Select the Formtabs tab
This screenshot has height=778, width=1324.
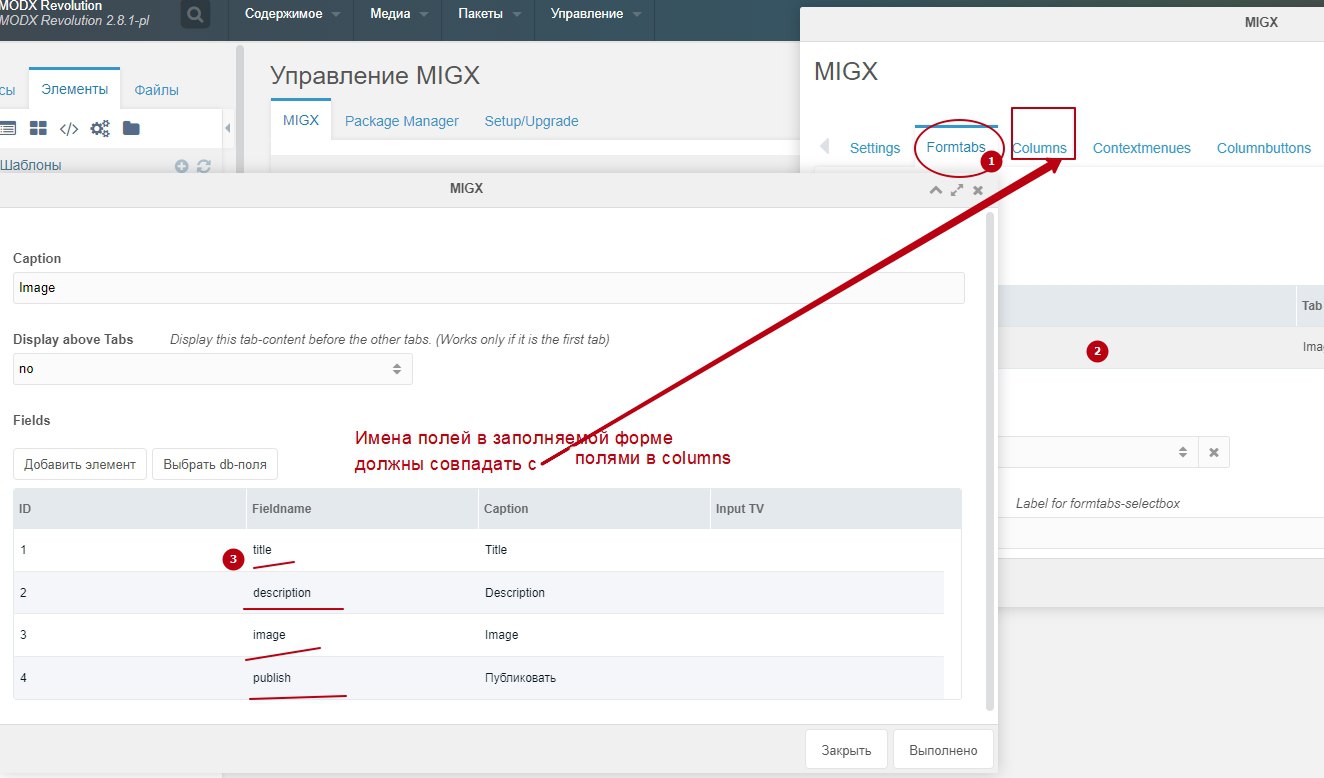956,147
